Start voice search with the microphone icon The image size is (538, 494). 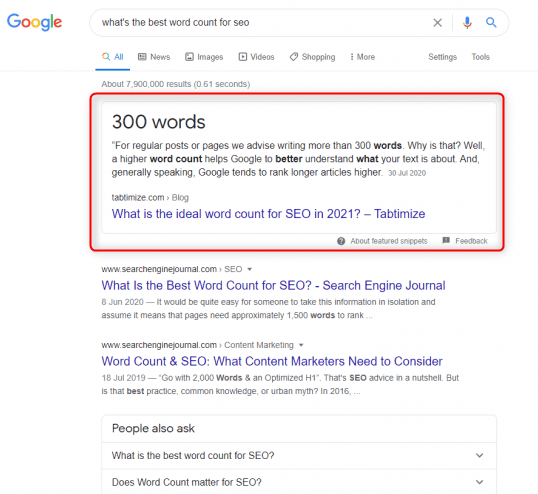pyautogui.click(x=467, y=23)
